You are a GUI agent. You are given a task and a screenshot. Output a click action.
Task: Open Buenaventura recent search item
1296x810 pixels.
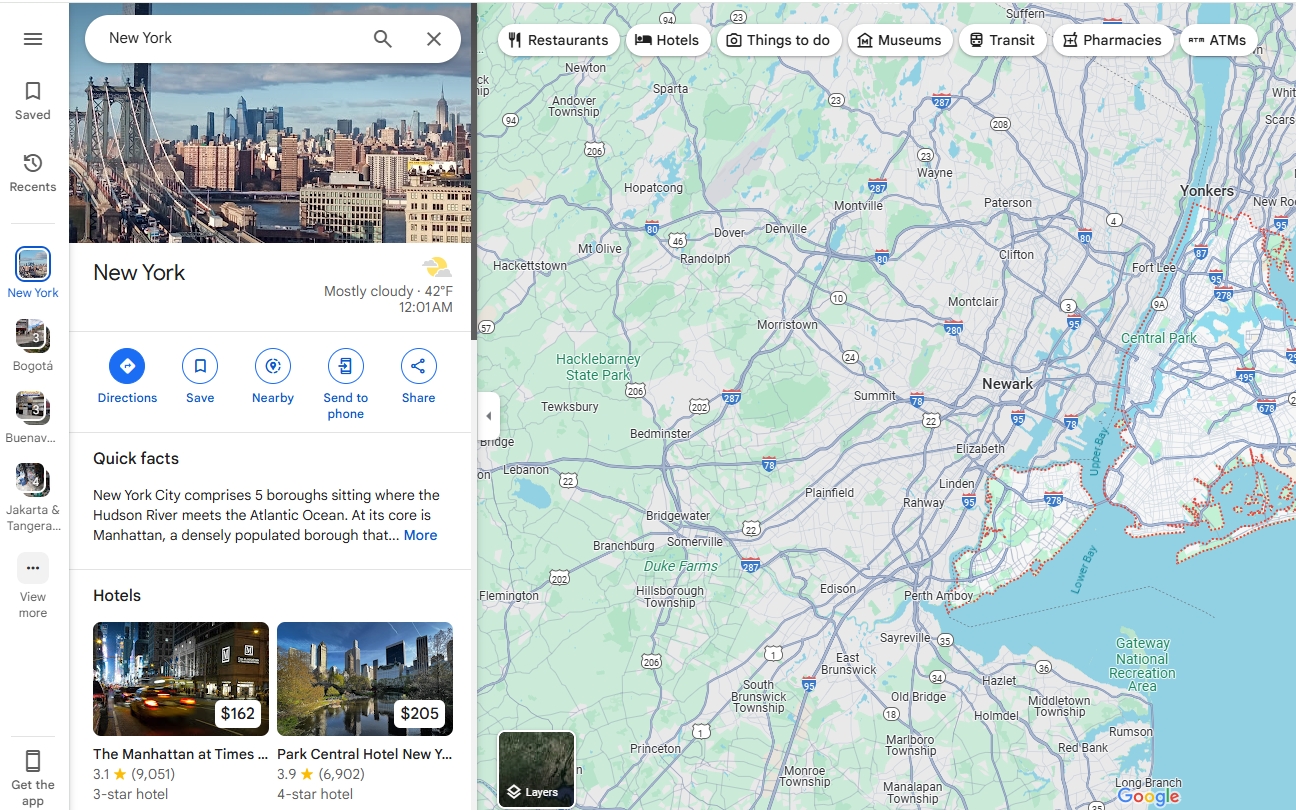(x=33, y=418)
